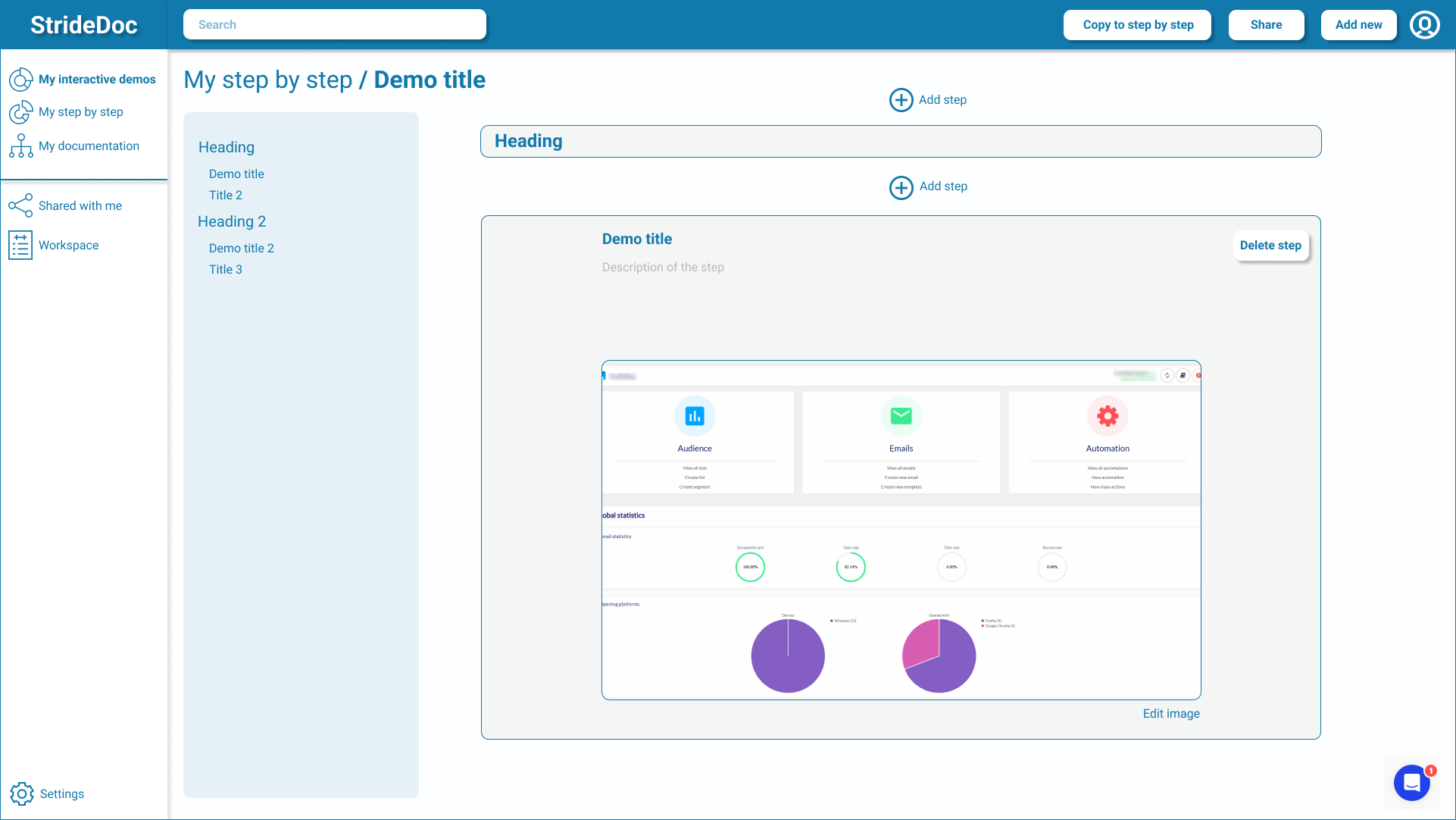Click the pink and purple pie chart
Screen dimensions: 1456x820
click(x=939, y=656)
